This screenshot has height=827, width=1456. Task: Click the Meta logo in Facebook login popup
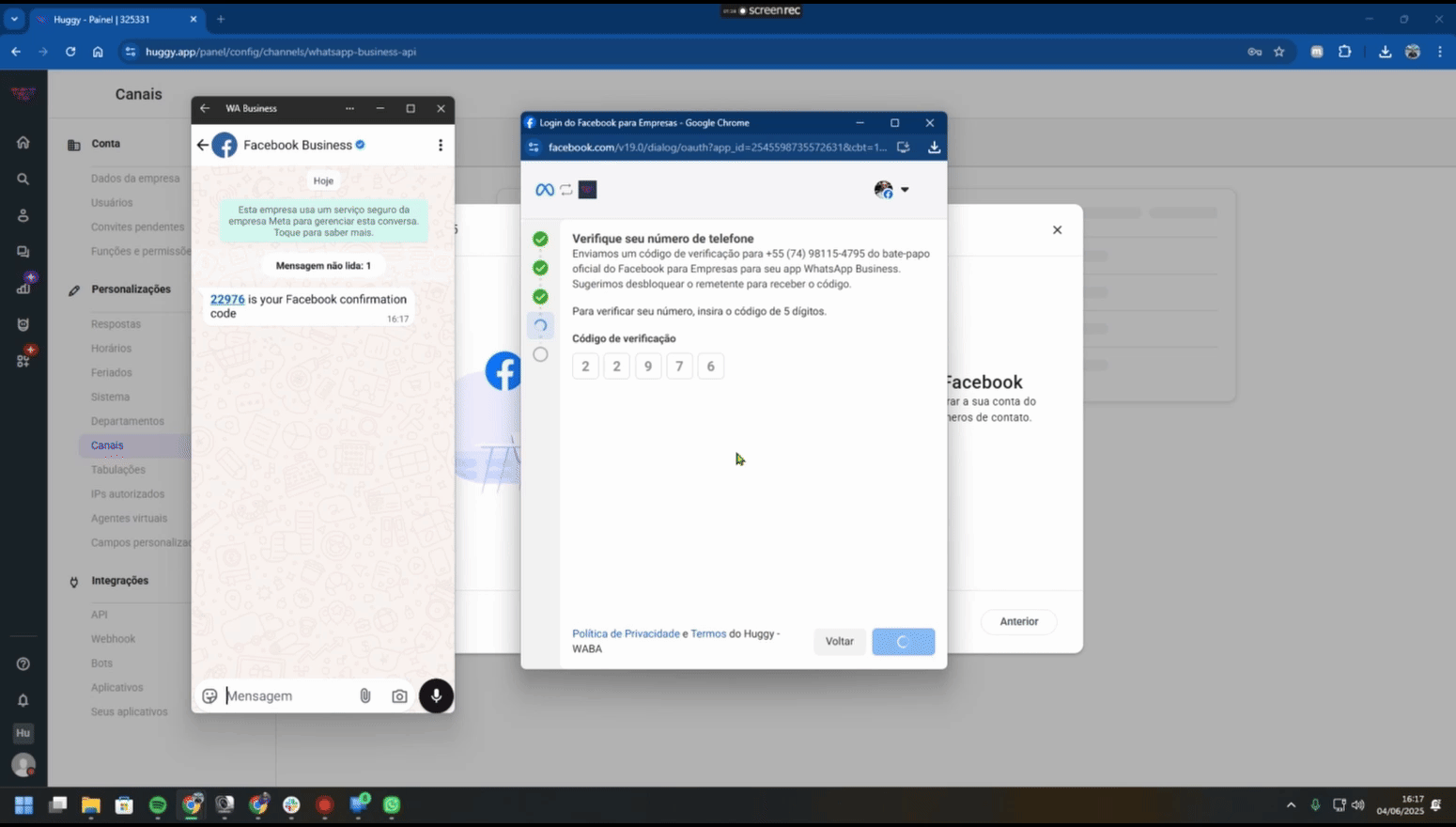point(545,190)
